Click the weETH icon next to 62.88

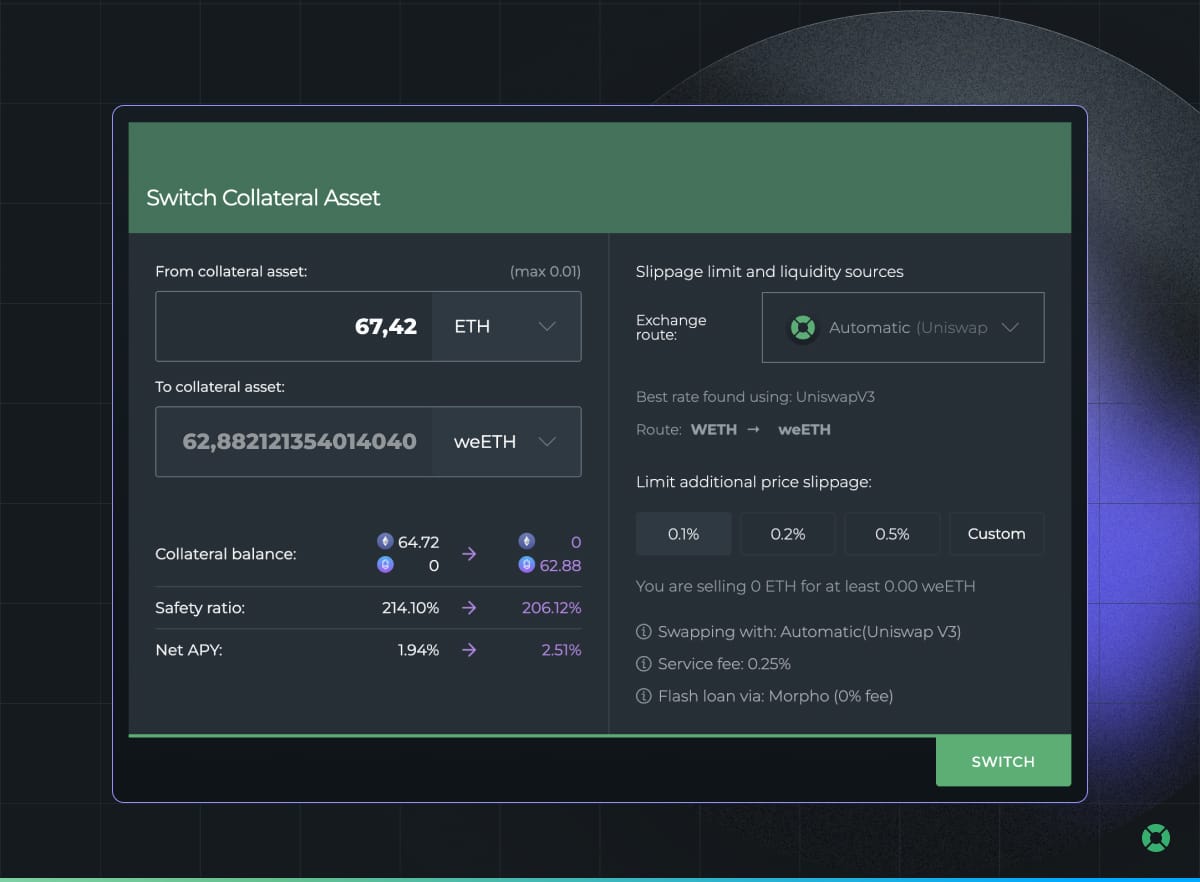(527, 565)
